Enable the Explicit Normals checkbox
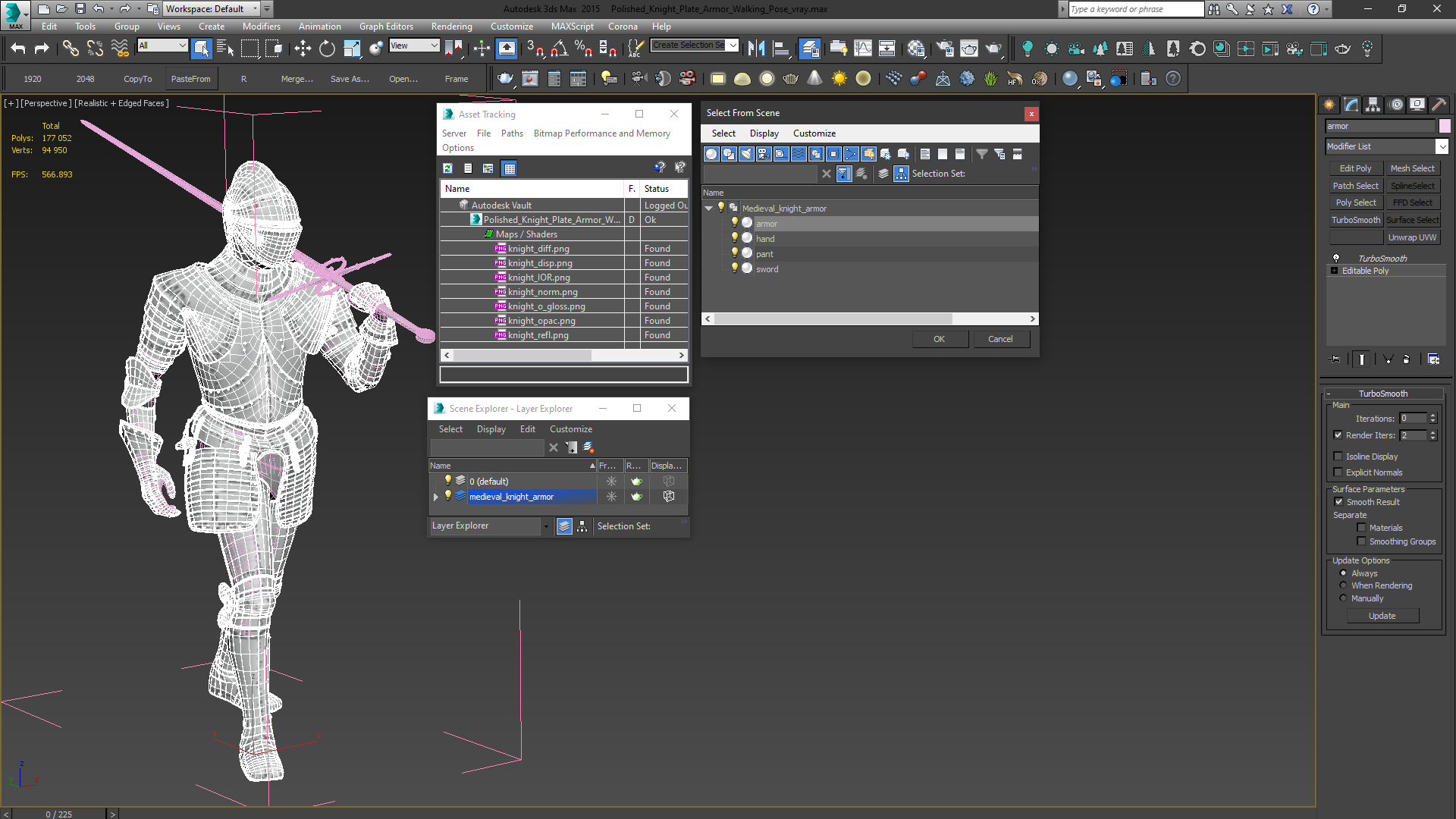Image resolution: width=1456 pixels, height=819 pixels. pos(1338,472)
